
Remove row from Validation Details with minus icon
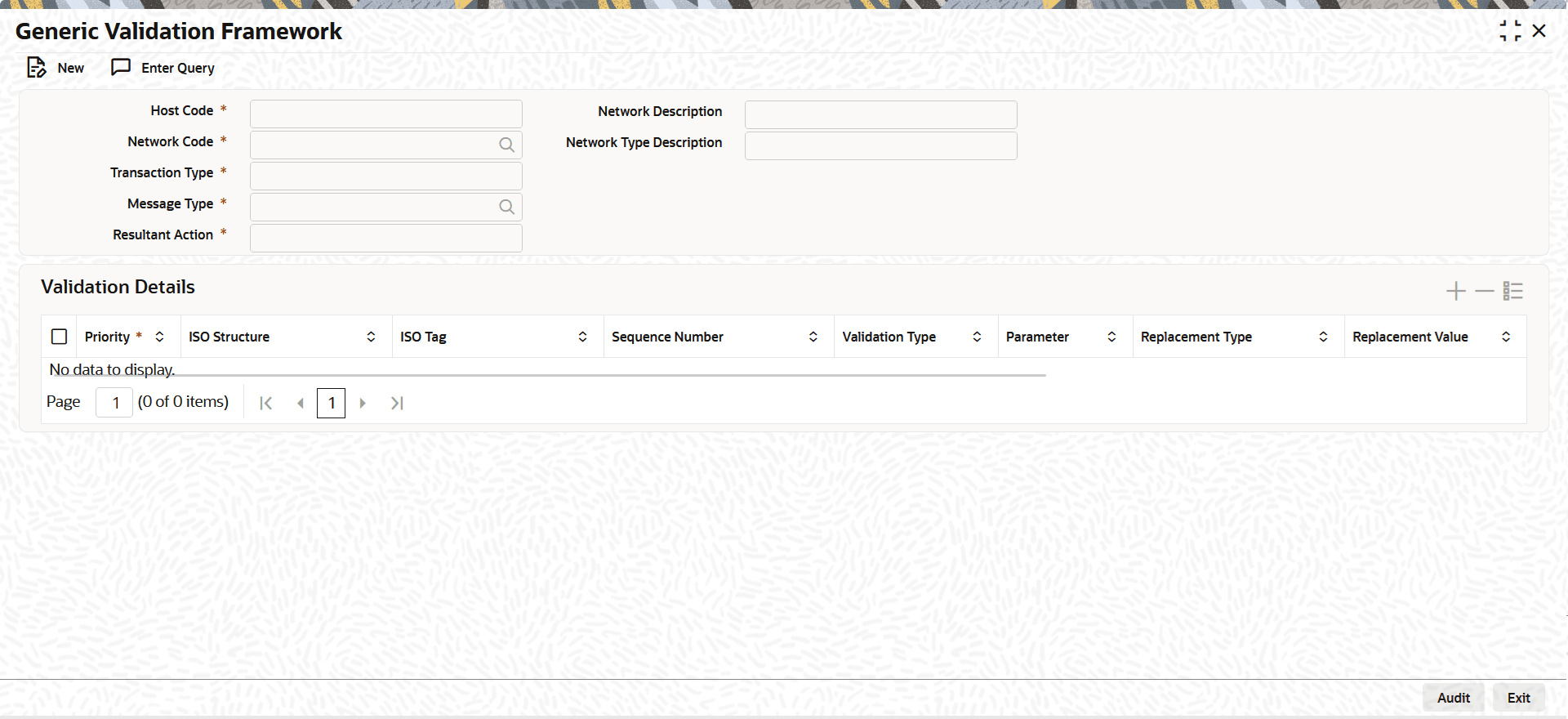pyautogui.click(x=1484, y=291)
